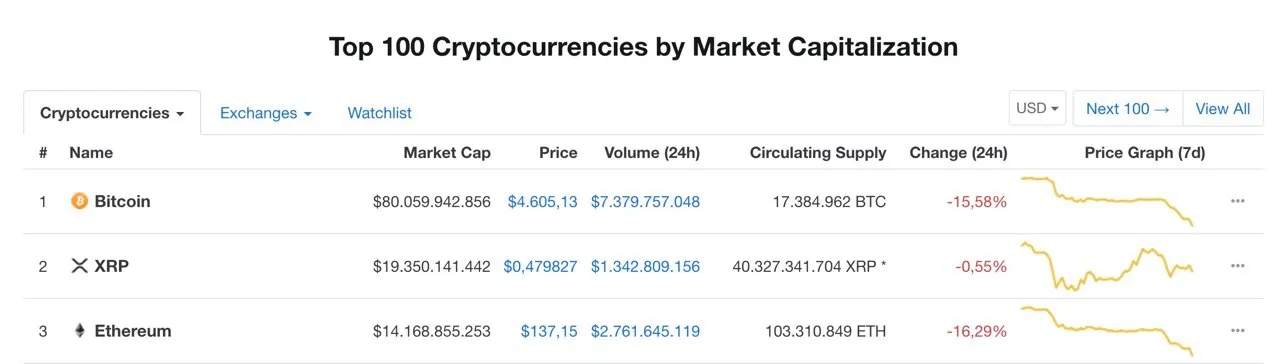Click the Bitcoin coin icon
The width and height of the screenshot is (1280, 364).
pos(80,201)
